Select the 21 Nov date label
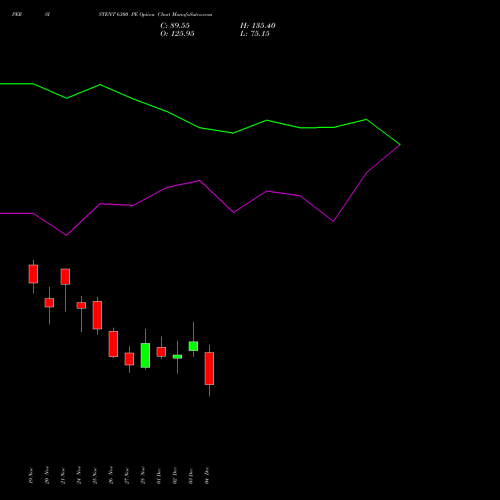Viewport: 500px width, 500px height. coord(63,475)
